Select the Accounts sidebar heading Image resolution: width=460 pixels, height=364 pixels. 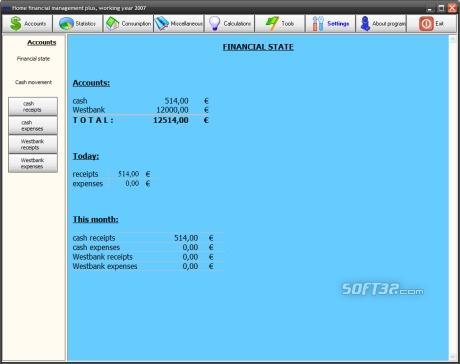click(42, 43)
